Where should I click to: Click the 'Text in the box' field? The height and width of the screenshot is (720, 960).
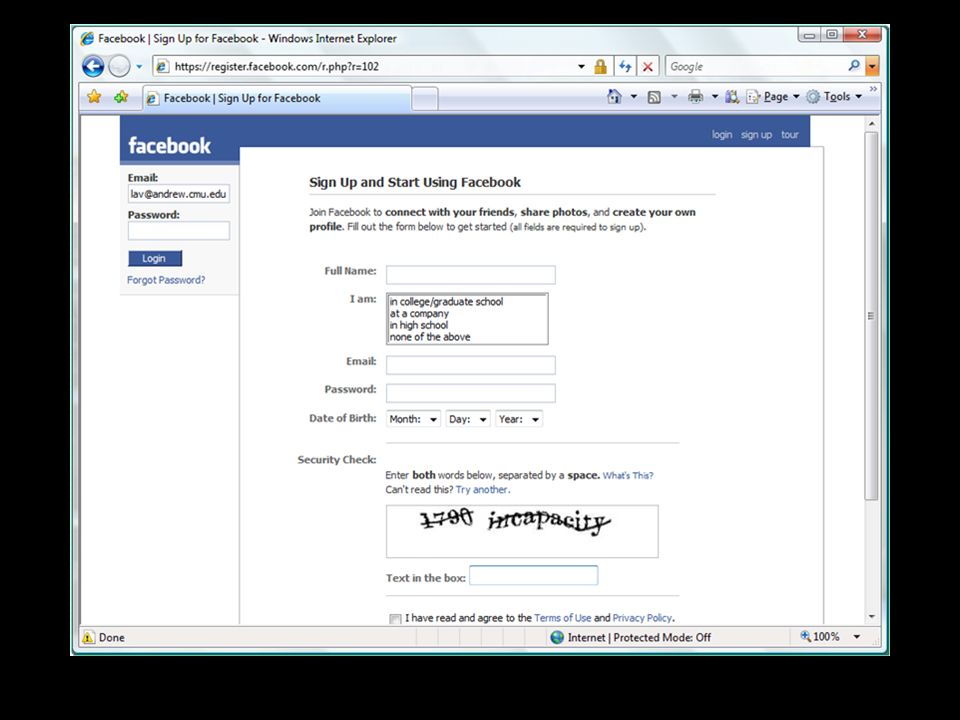click(534, 576)
